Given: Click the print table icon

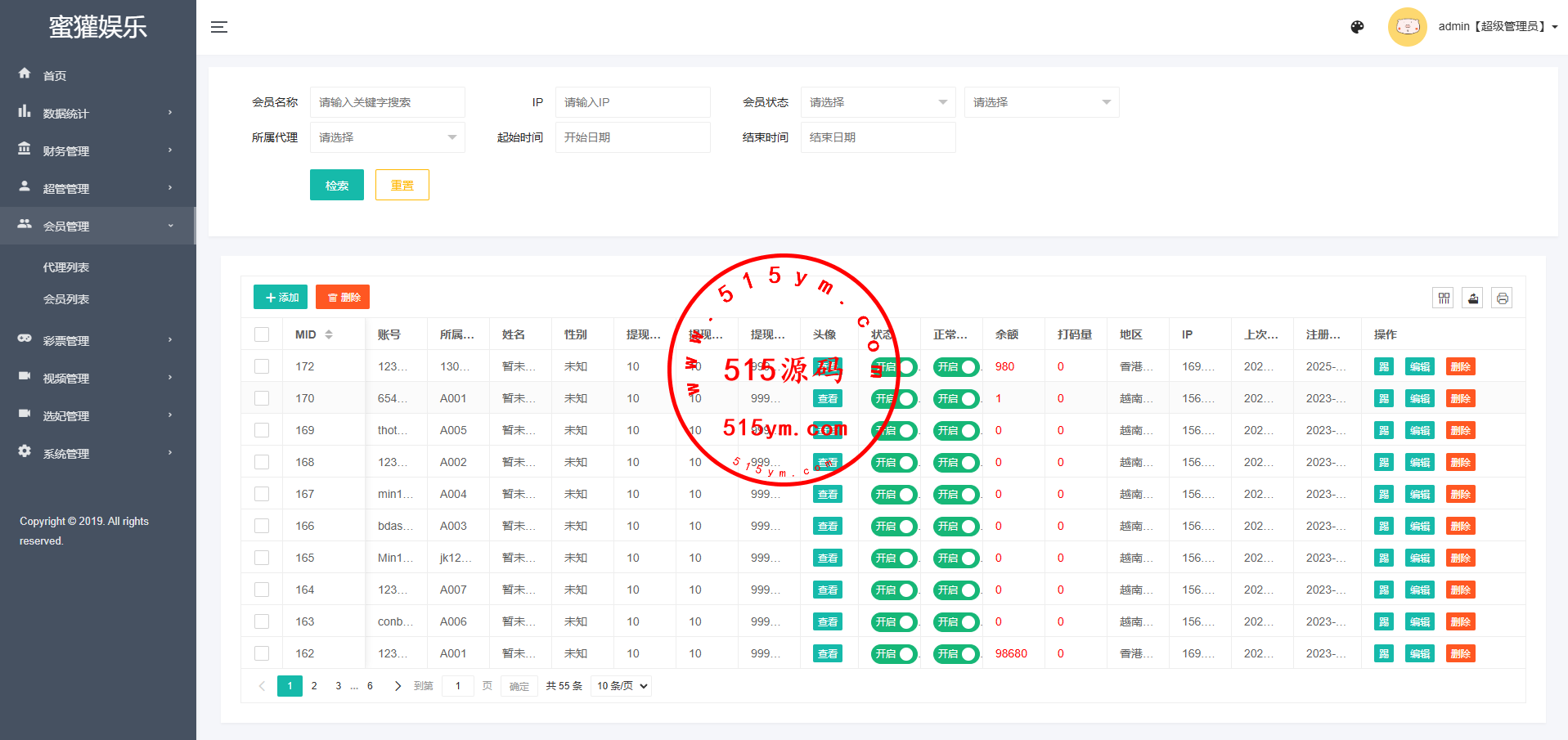Looking at the screenshot, I should 1502,298.
